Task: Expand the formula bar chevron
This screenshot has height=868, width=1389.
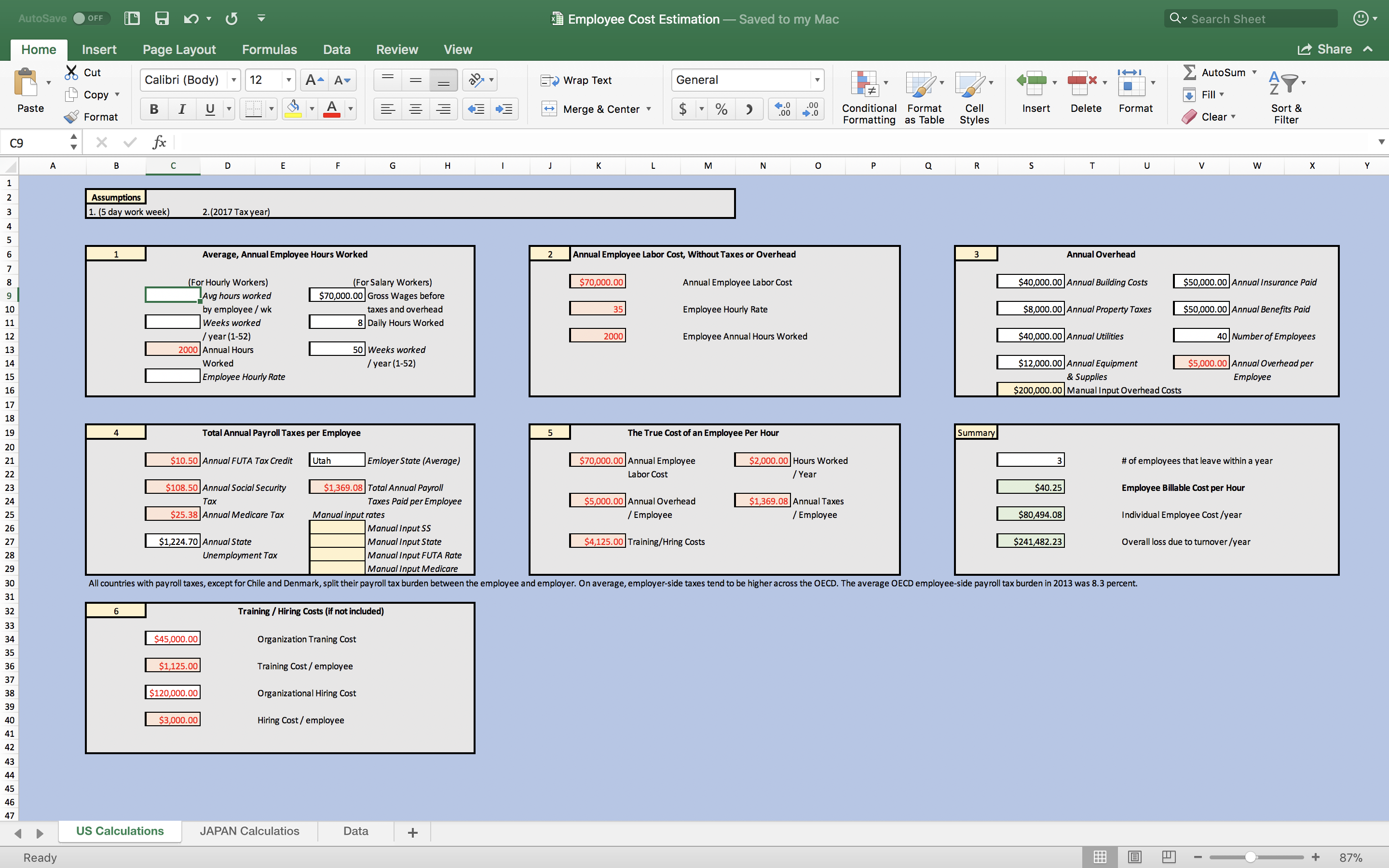Action: (x=1381, y=142)
